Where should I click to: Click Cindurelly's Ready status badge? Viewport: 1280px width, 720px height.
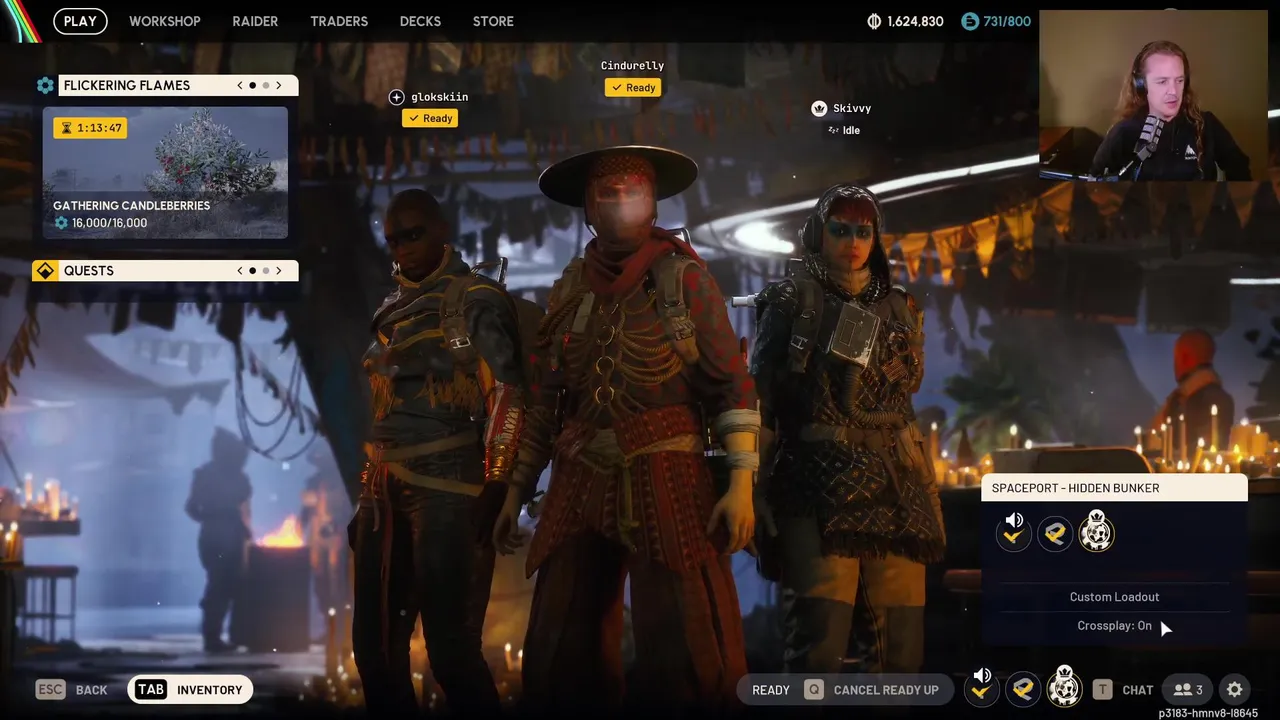point(633,87)
